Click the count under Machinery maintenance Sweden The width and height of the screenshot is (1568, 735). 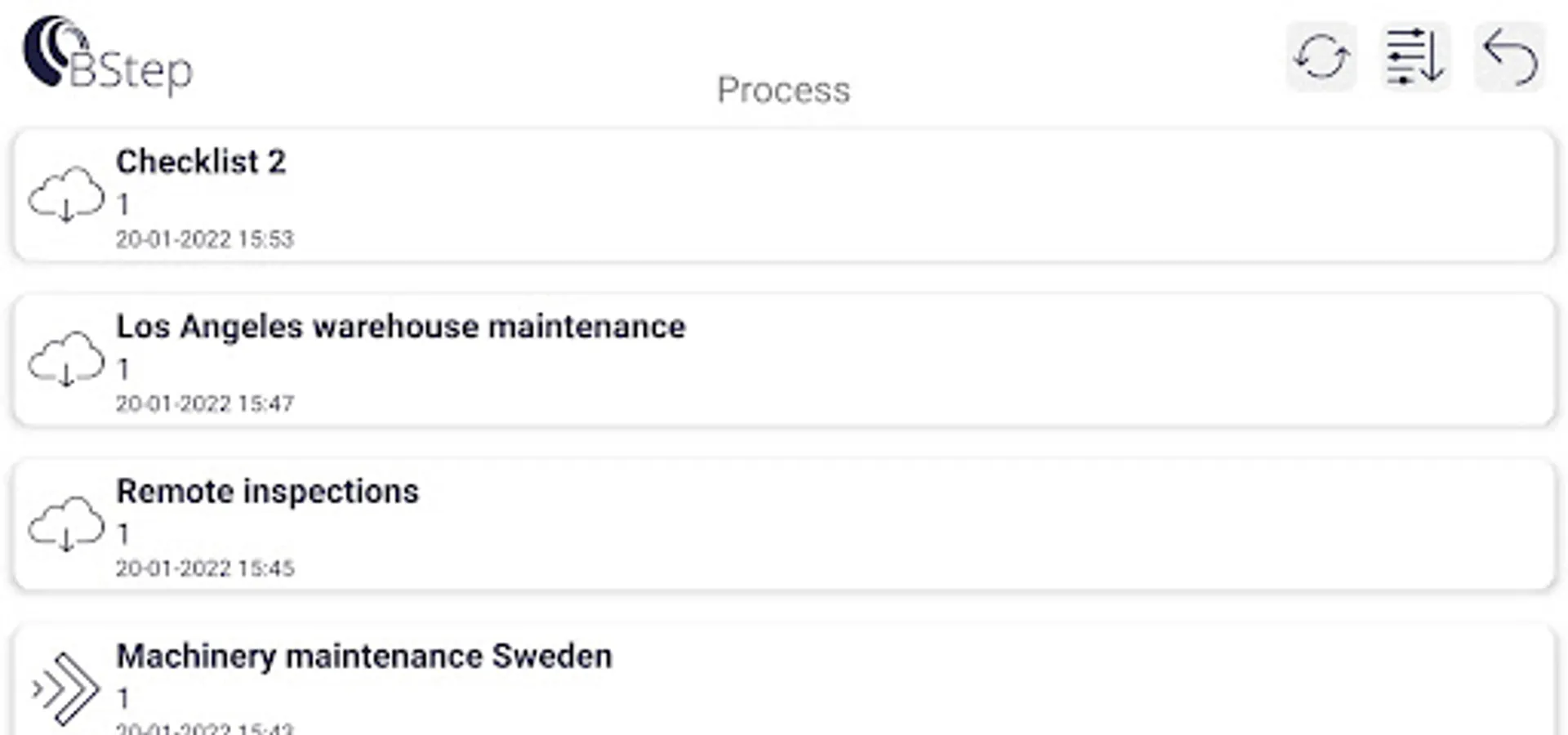pos(123,699)
